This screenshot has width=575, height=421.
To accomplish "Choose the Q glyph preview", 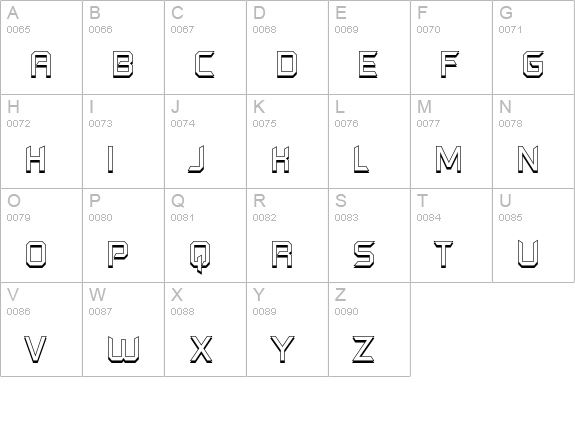I will [x=200, y=257].
